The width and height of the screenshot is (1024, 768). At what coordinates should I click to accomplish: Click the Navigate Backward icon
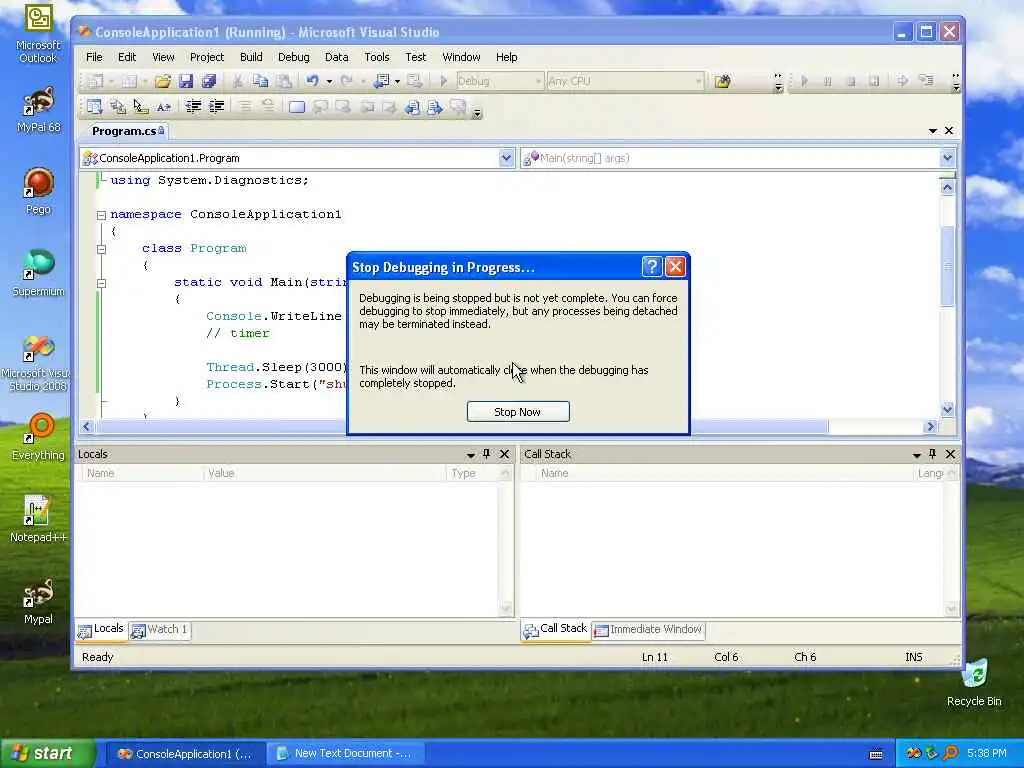[381, 81]
